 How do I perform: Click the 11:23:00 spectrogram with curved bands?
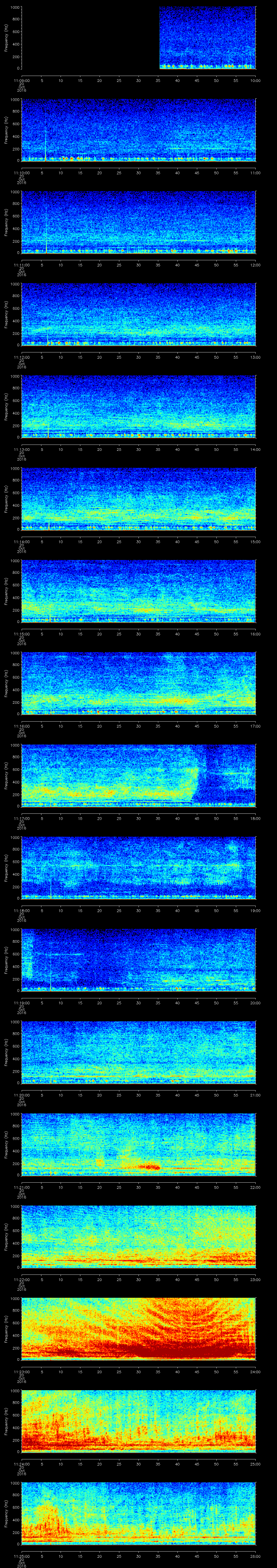139,1329
